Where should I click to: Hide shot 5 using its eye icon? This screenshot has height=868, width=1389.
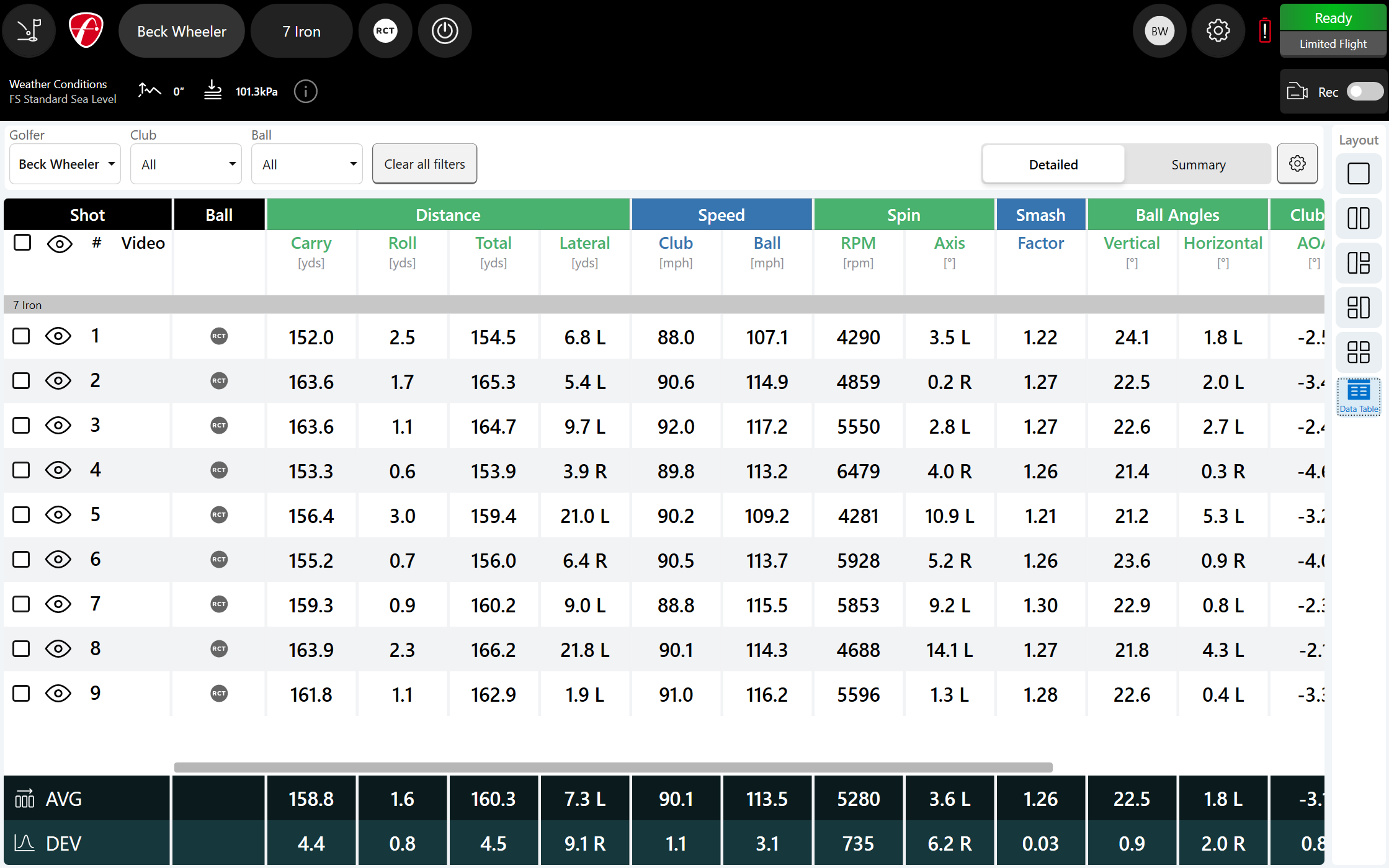(58, 515)
